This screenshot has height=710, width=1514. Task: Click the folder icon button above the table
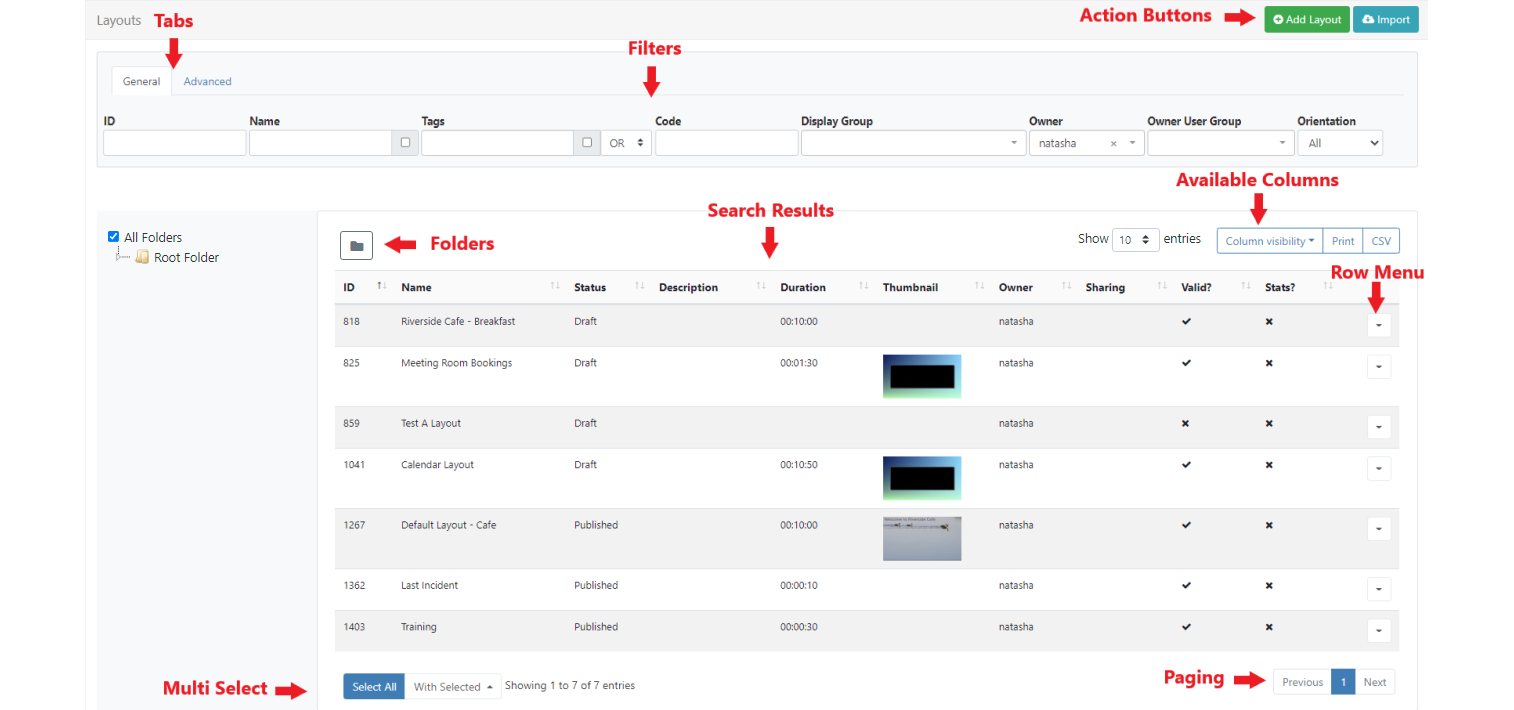click(x=356, y=245)
